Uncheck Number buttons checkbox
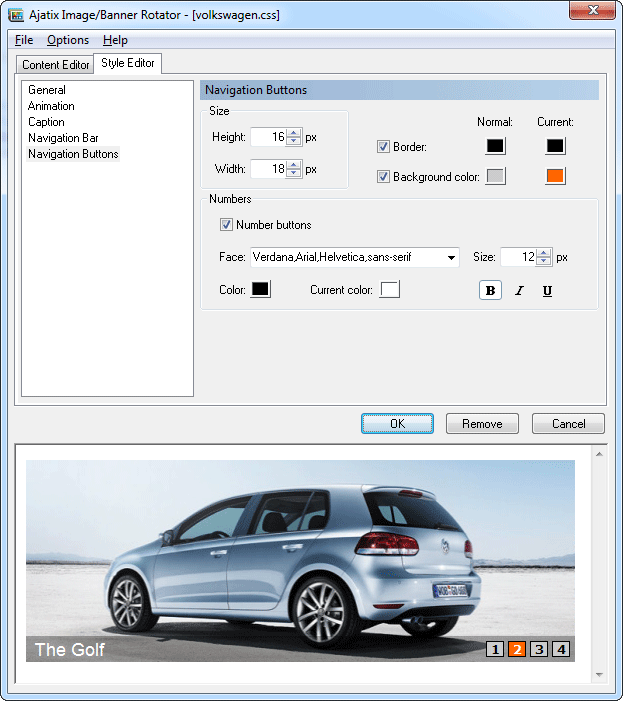This screenshot has height=701, width=623. tap(226, 224)
